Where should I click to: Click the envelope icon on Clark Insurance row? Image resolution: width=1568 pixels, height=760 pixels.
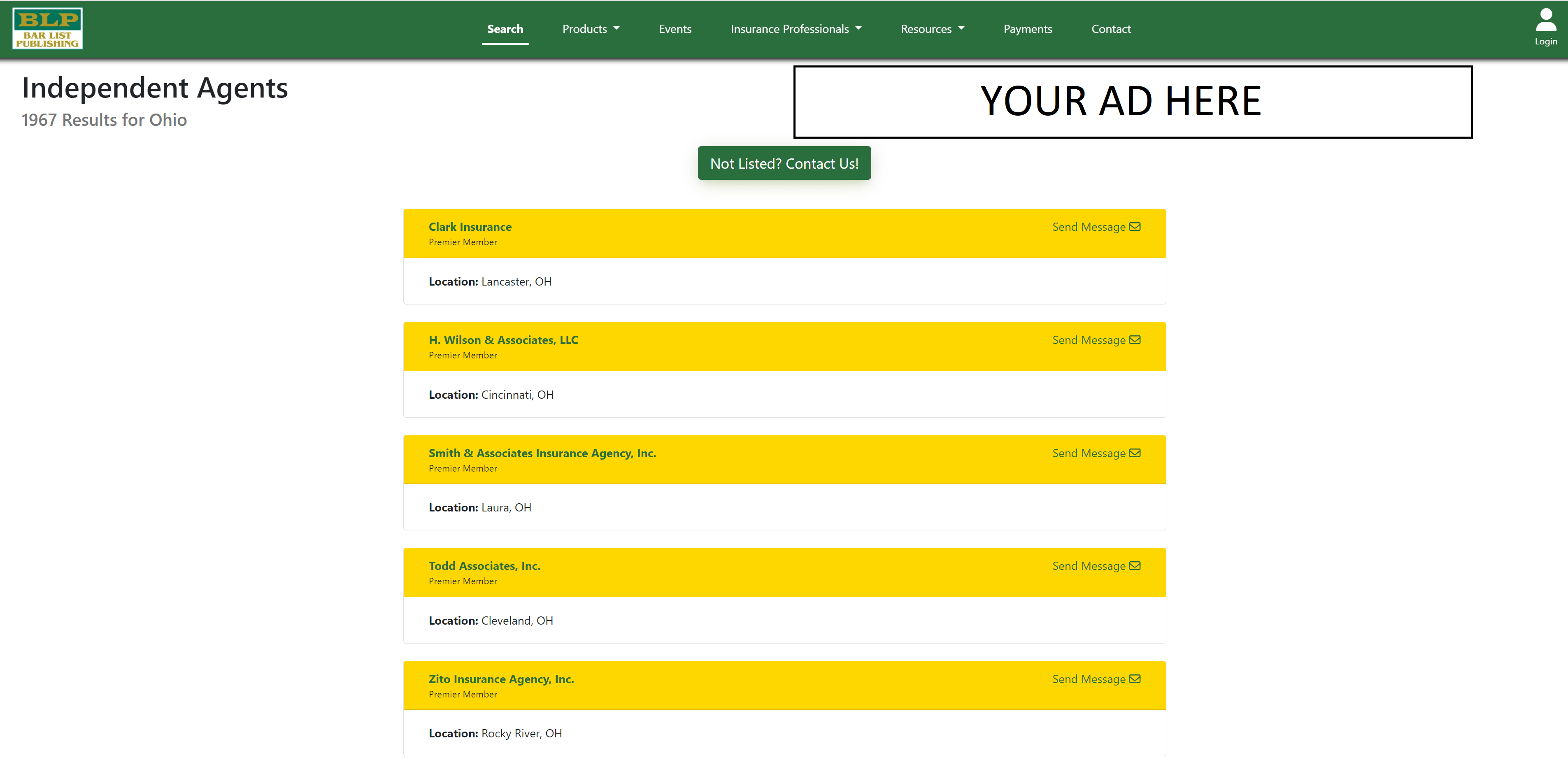point(1135,226)
